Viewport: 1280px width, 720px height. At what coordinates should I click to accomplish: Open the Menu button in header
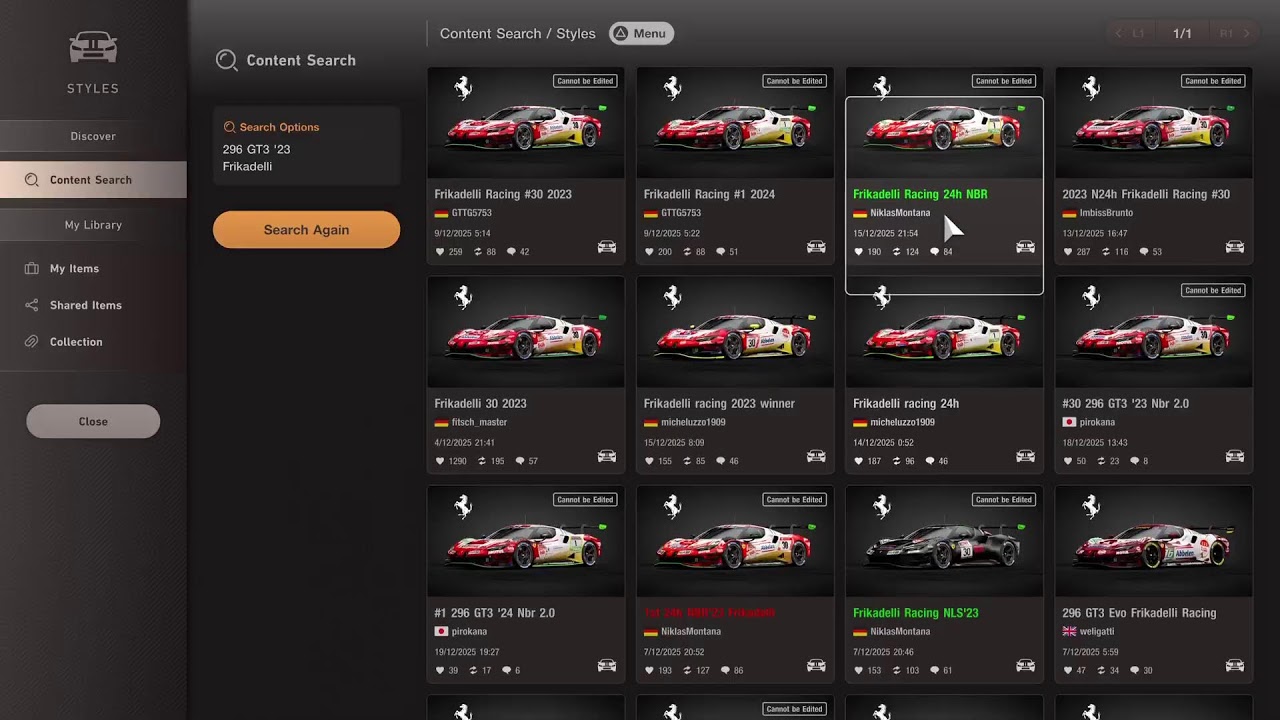(641, 33)
